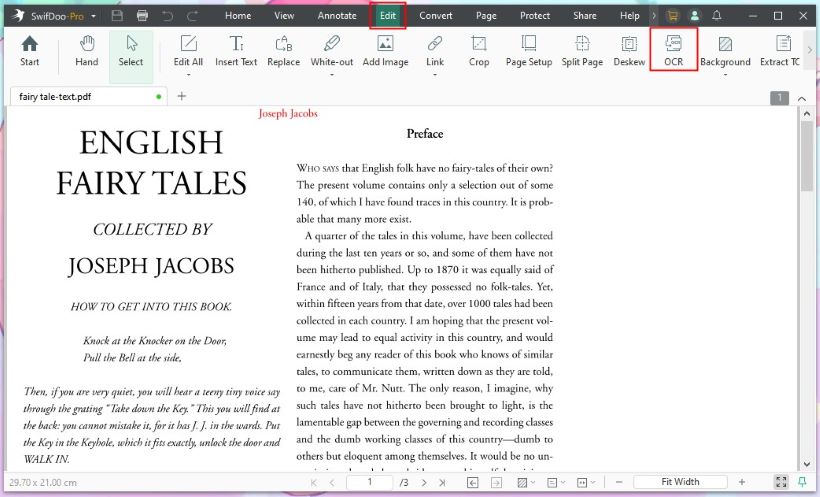
Task: Open the user account icon
Action: (694, 16)
